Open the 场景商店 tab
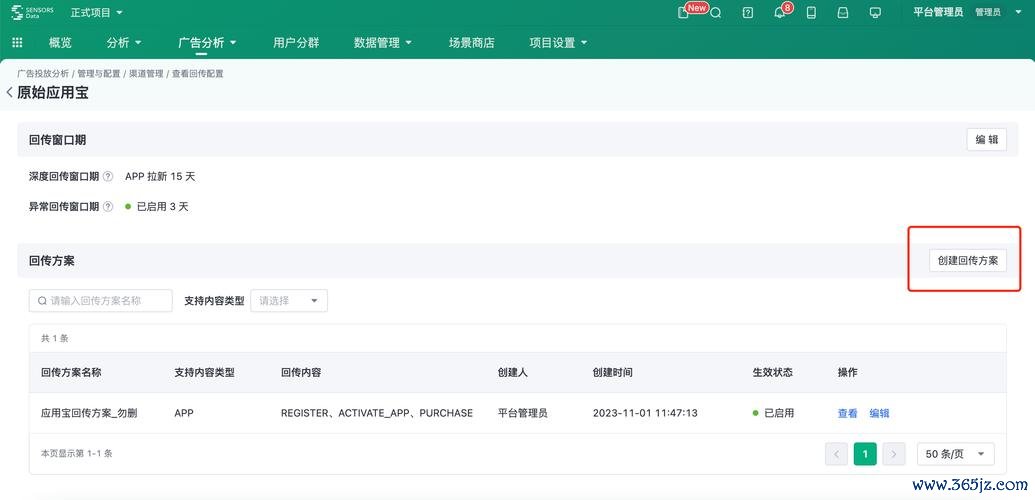Viewport: 1035px width, 500px height. [471, 43]
